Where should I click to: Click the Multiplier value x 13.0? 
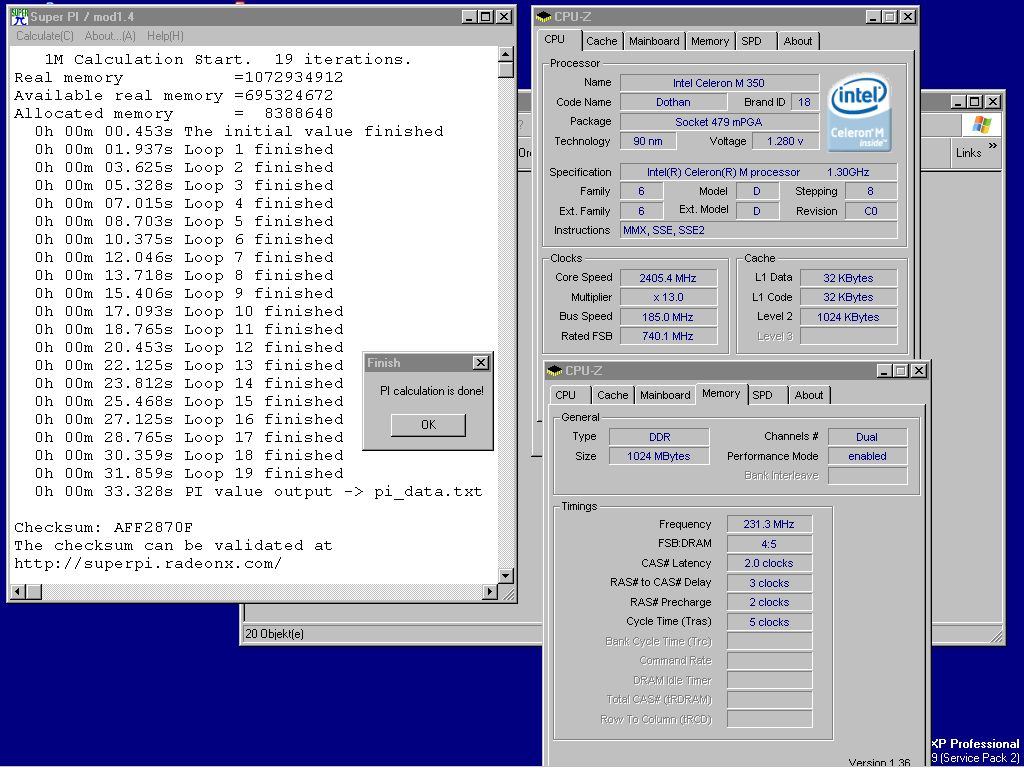668,297
